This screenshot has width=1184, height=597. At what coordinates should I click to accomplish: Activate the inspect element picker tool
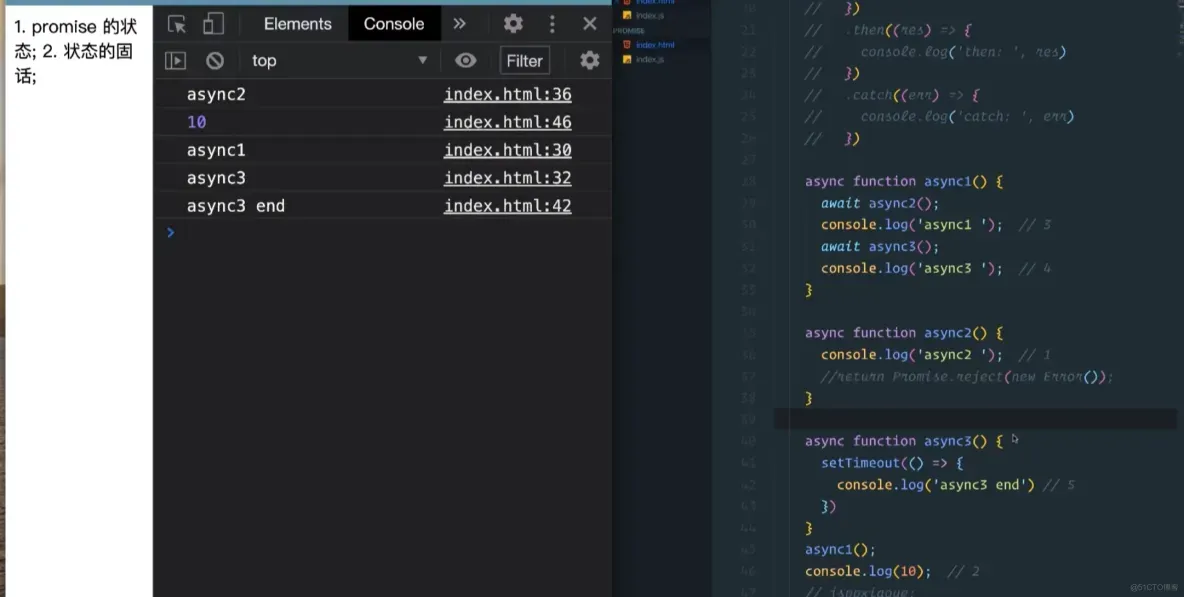pos(177,24)
